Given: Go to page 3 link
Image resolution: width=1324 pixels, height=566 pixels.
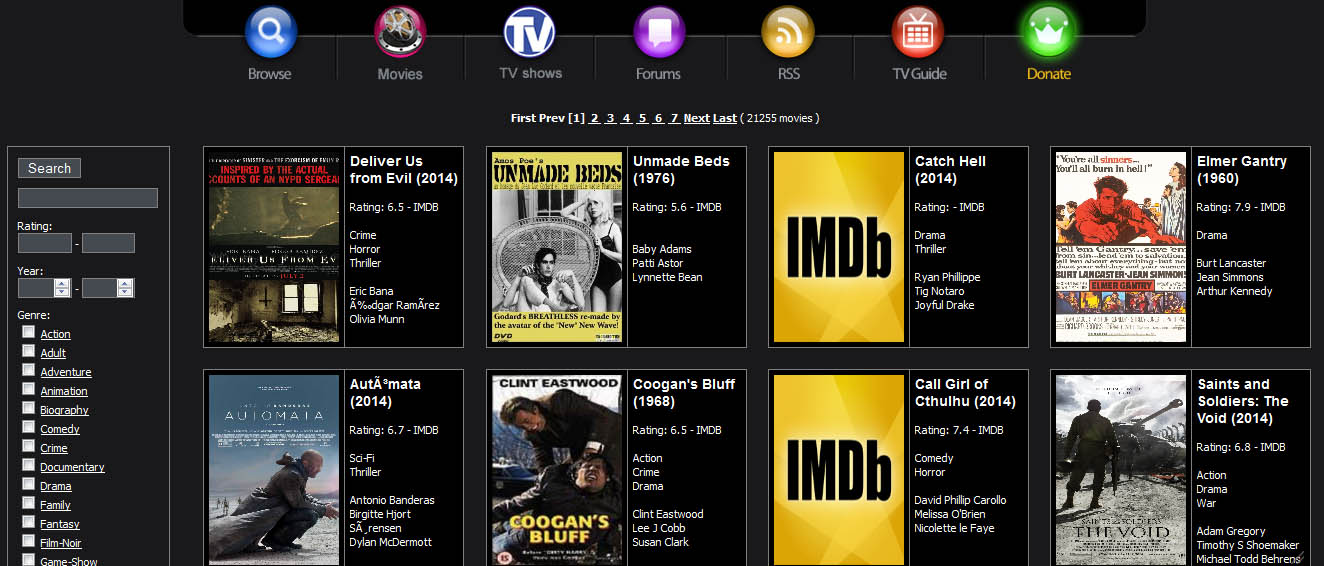Looking at the screenshot, I should pos(610,118).
